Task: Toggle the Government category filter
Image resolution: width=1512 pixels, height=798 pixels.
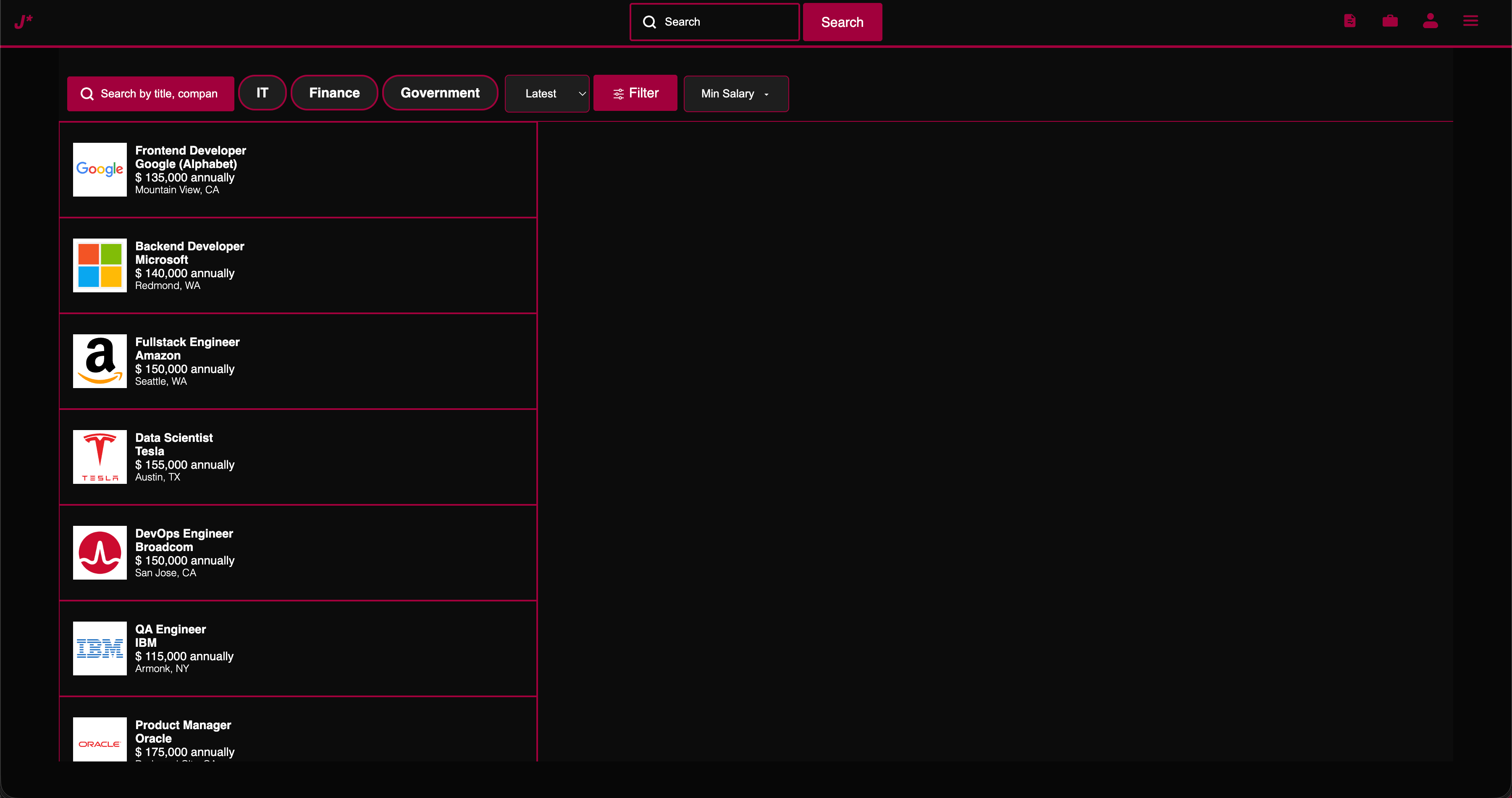Action: coord(440,93)
